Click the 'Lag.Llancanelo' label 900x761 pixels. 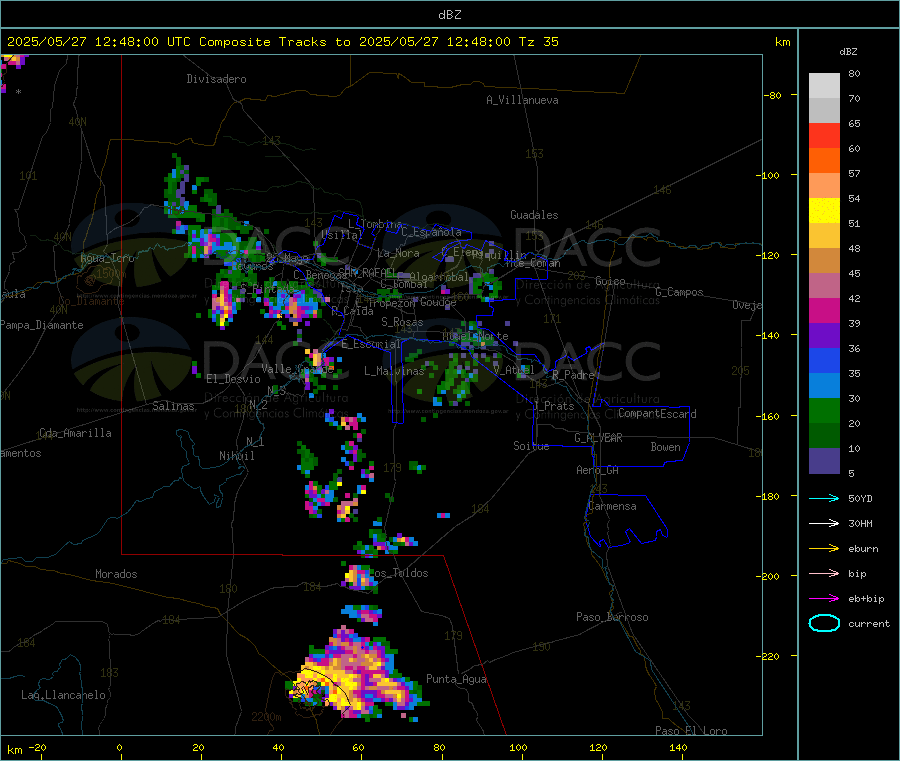pyautogui.click(x=63, y=695)
